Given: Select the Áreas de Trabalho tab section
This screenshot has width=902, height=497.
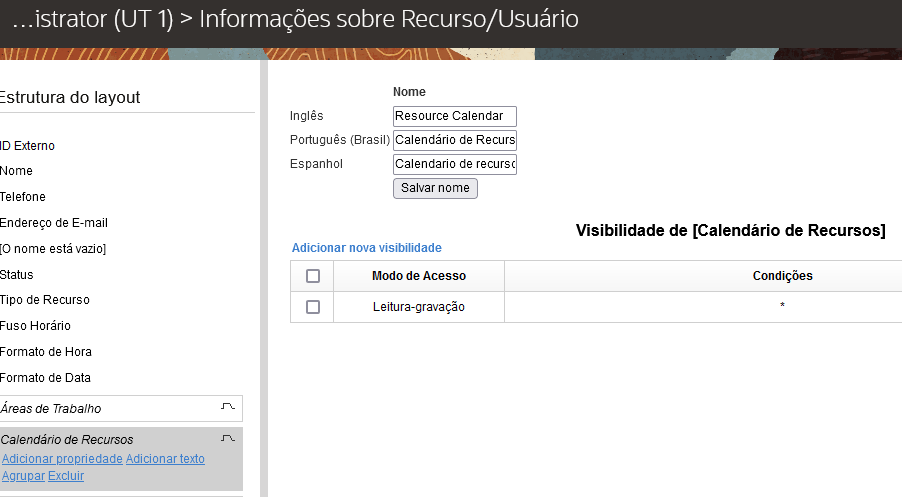Looking at the screenshot, I should coord(121,408).
